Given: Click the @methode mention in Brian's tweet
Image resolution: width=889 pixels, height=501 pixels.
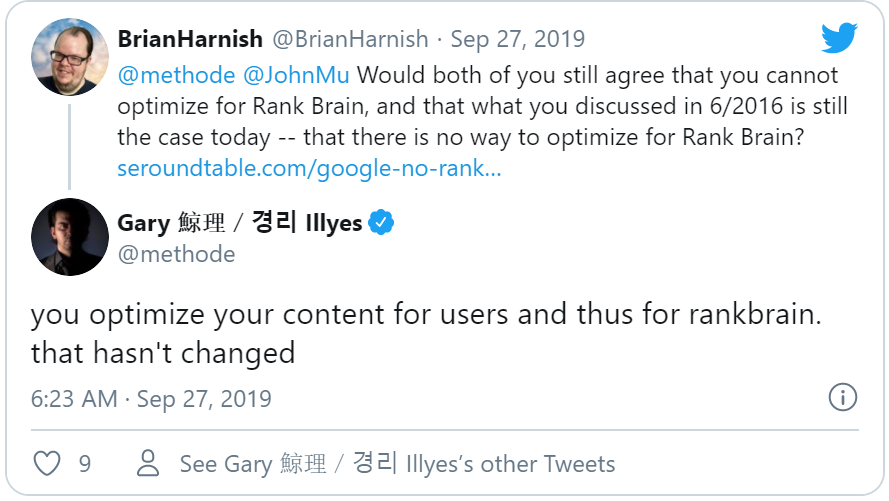Looking at the screenshot, I should click(177, 75).
